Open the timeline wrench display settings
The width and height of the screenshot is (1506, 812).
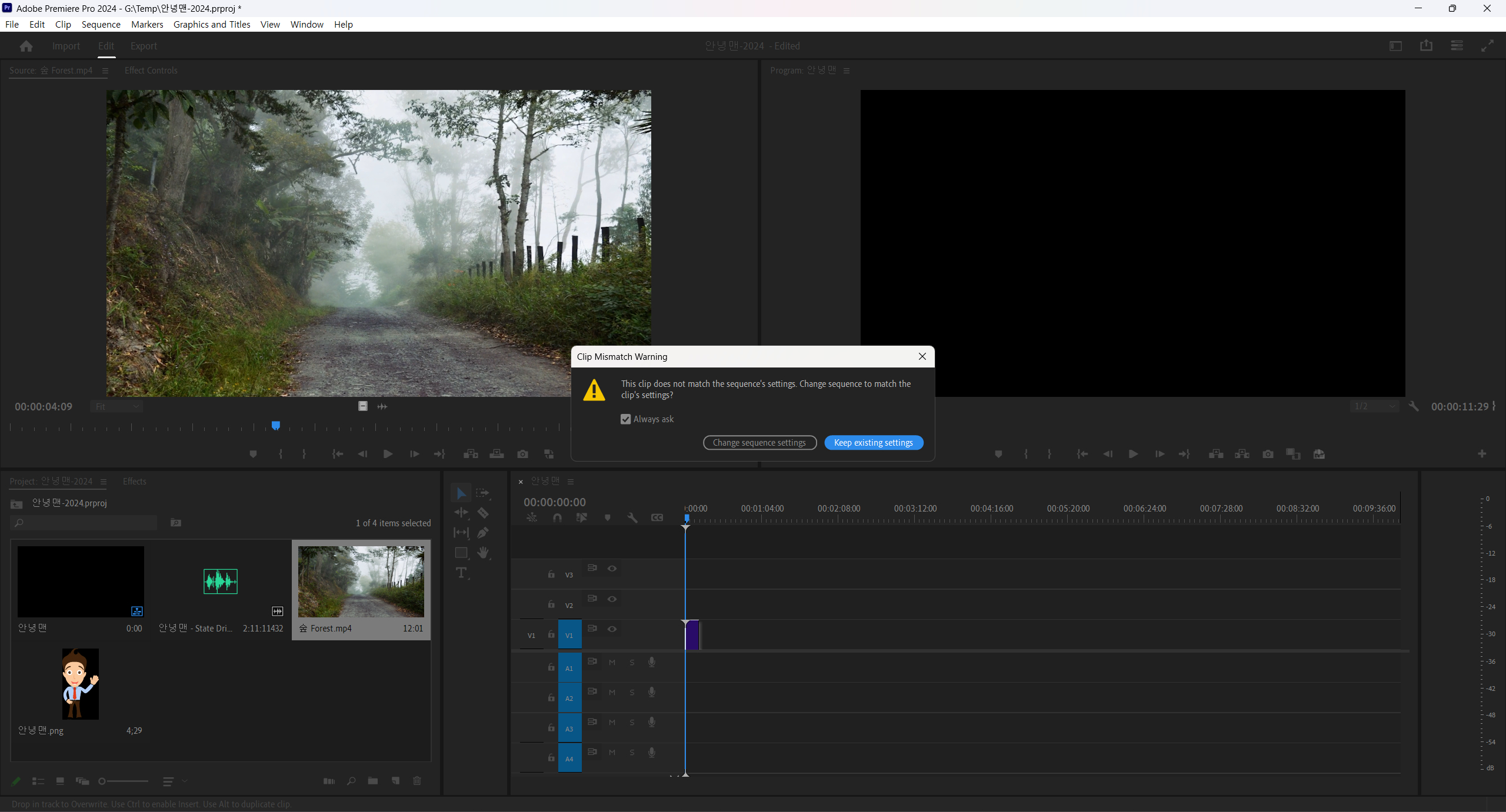pos(632,517)
